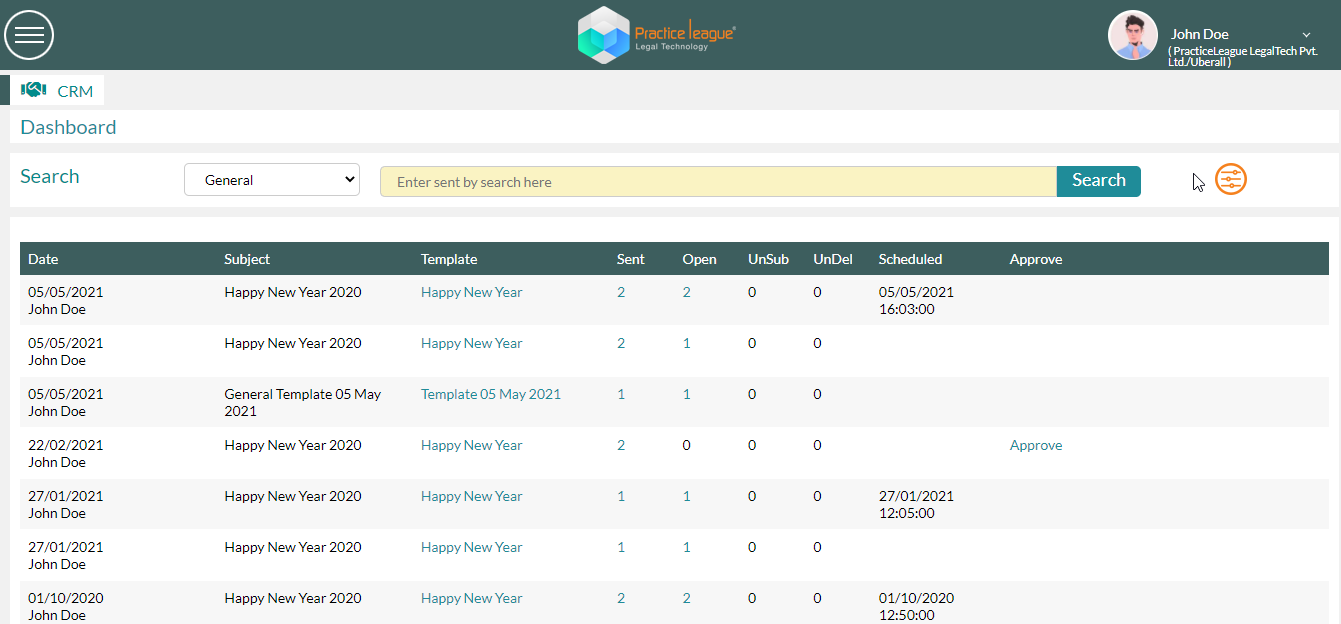The width and height of the screenshot is (1341, 624).
Task: Open the Template 05 May 2021 link
Action: (491, 394)
